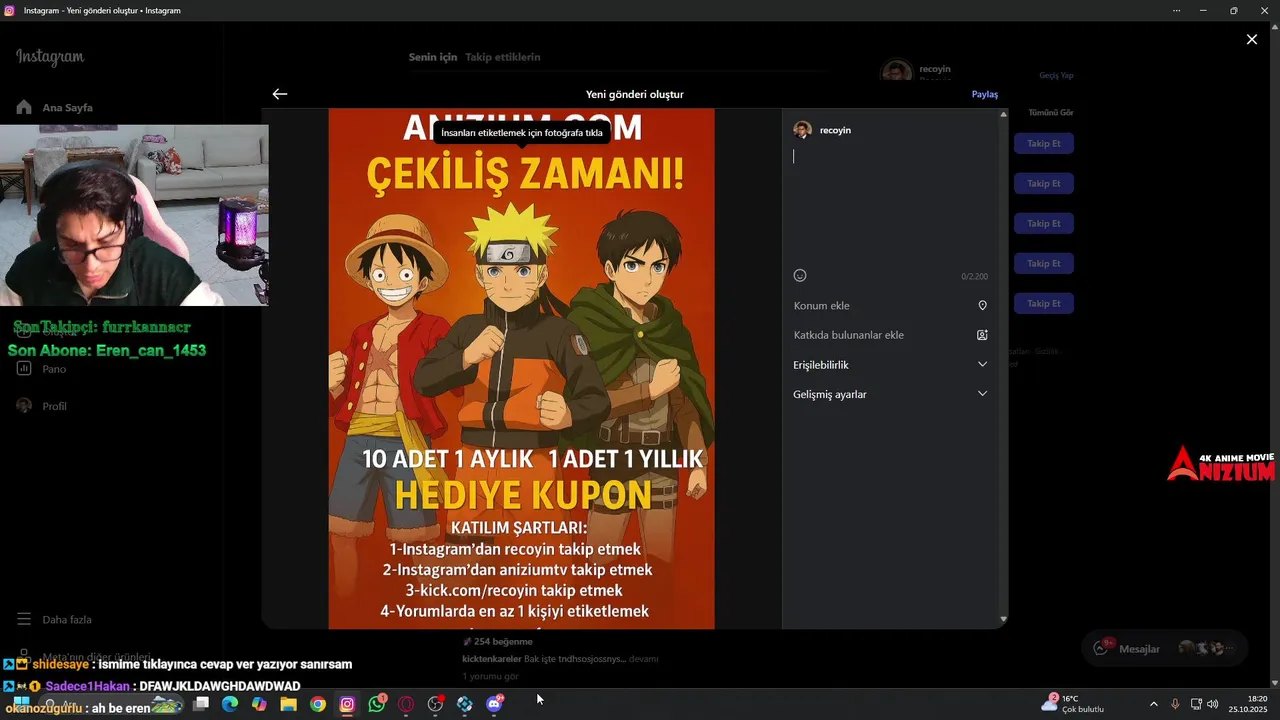Switch to the Takip ettiklerin tab
1280x720 pixels.
point(503,57)
